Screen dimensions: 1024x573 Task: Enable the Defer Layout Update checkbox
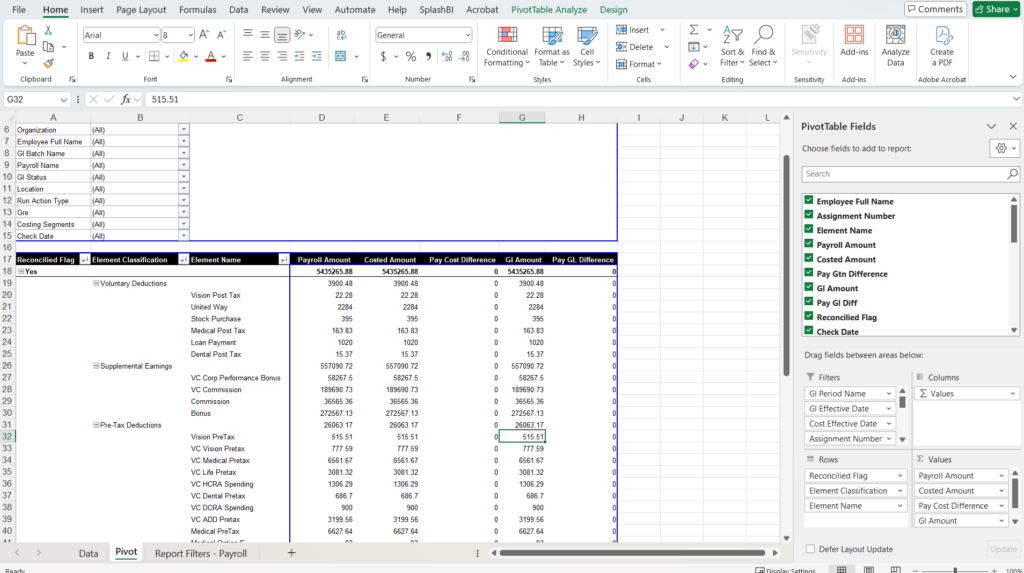coord(809,549)
